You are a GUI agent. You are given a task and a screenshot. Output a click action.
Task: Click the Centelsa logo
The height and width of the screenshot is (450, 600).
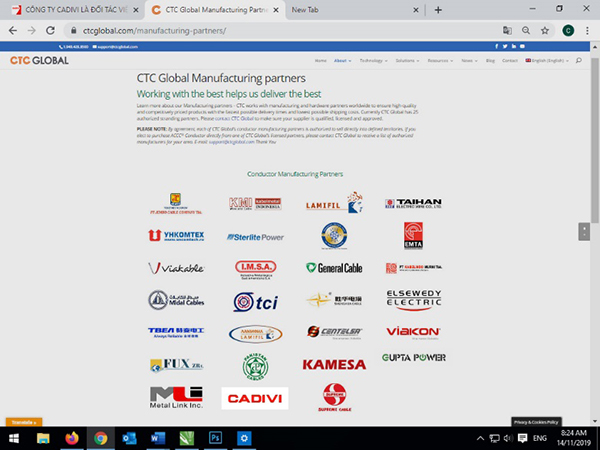click(334, 332)
